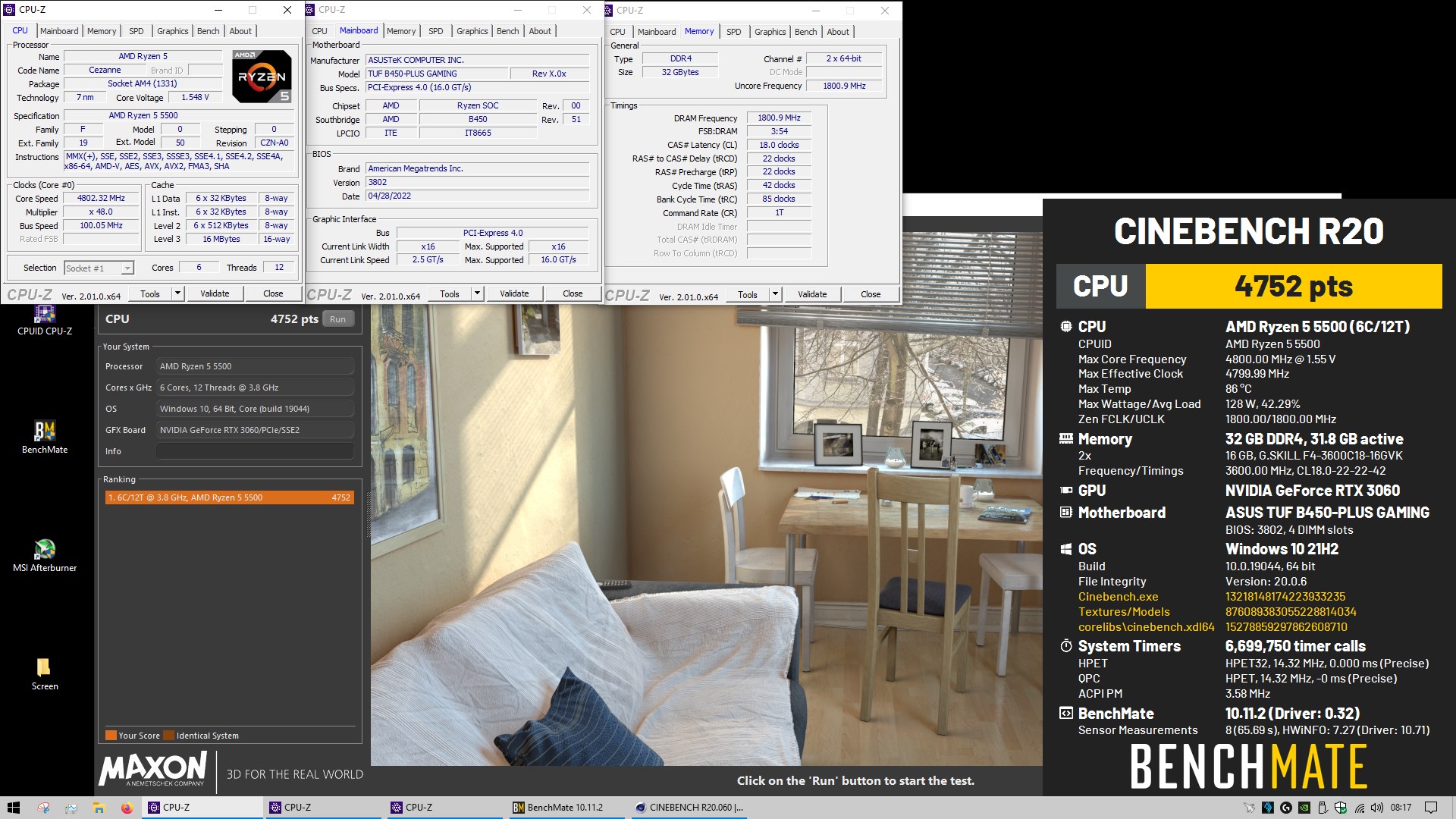
Task: Open the NVIDIA tray icon
Action: point(1304,808)
